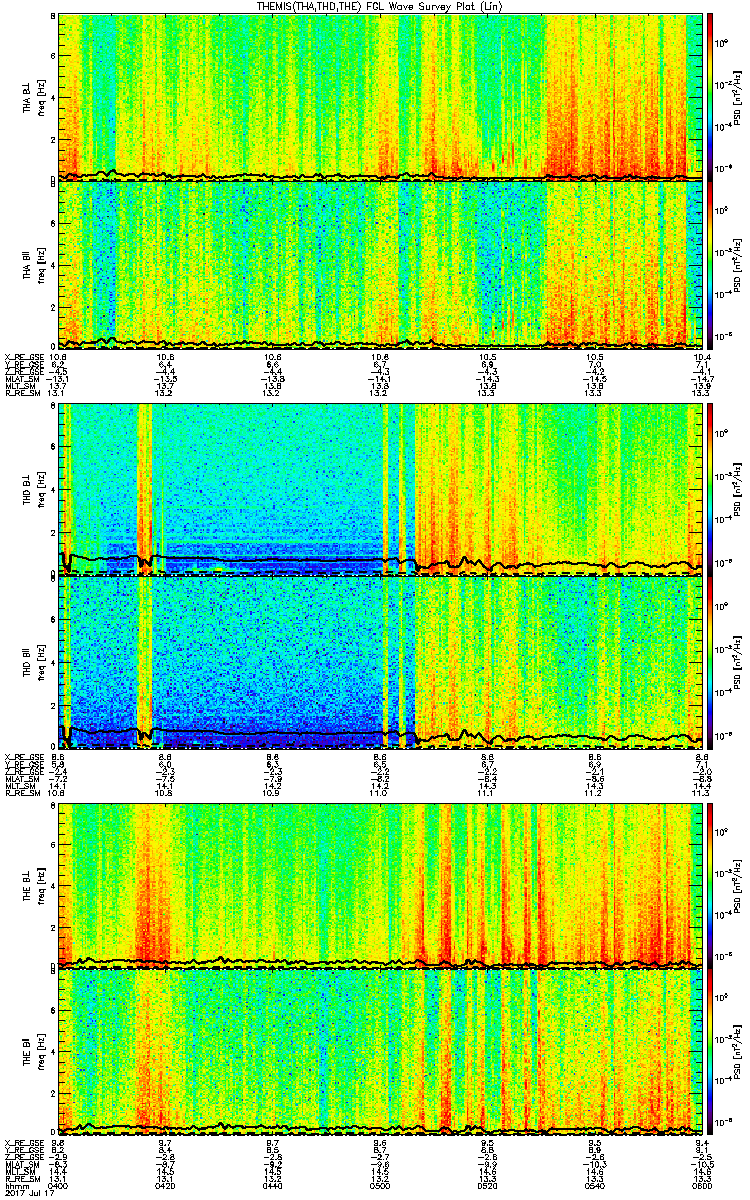Click the THE B-perpendicular PSD color bar
This screenshot has height=1200, width=750.
pos(710,885)
